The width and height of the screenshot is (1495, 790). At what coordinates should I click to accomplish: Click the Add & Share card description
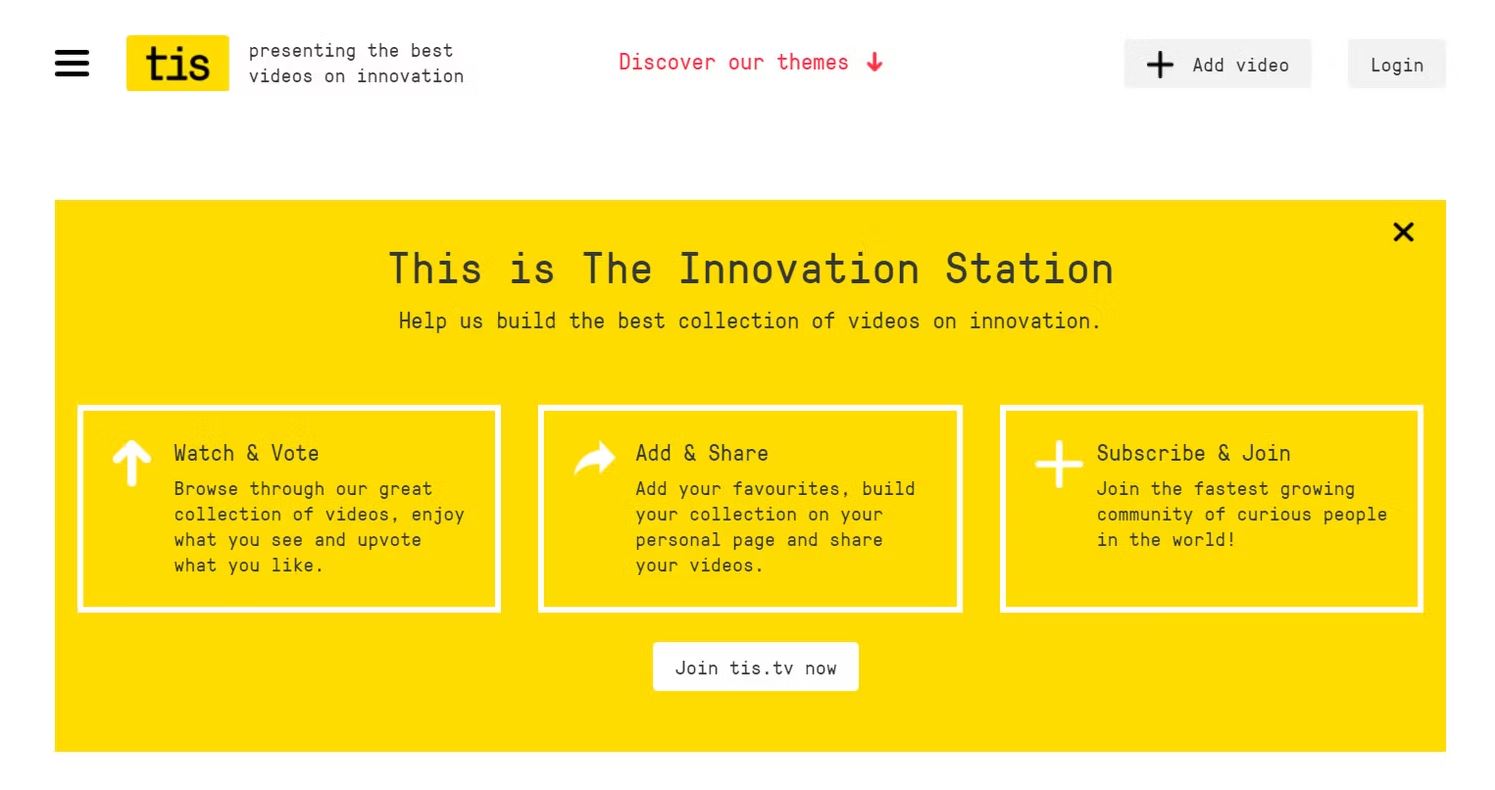pyautogui.click(x=775, y=527)
